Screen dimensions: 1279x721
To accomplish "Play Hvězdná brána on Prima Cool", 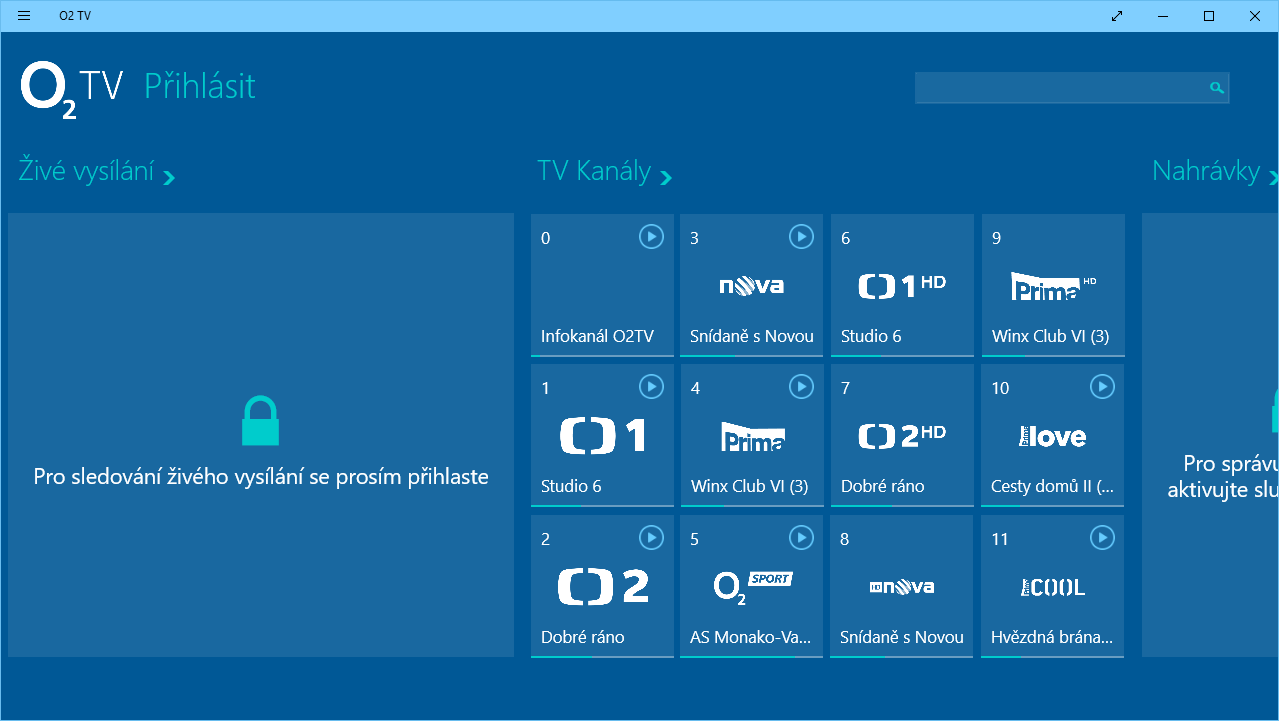I will (x=1102, y=537).
